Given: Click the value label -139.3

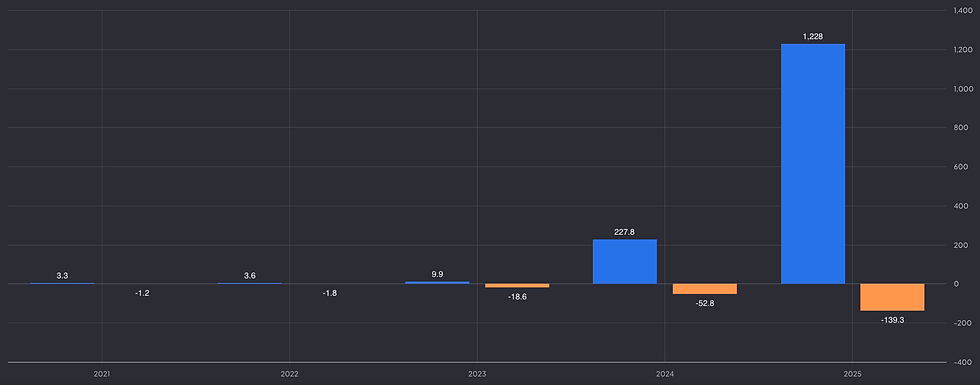Looking at the screenshot, I should pos(892,319).
